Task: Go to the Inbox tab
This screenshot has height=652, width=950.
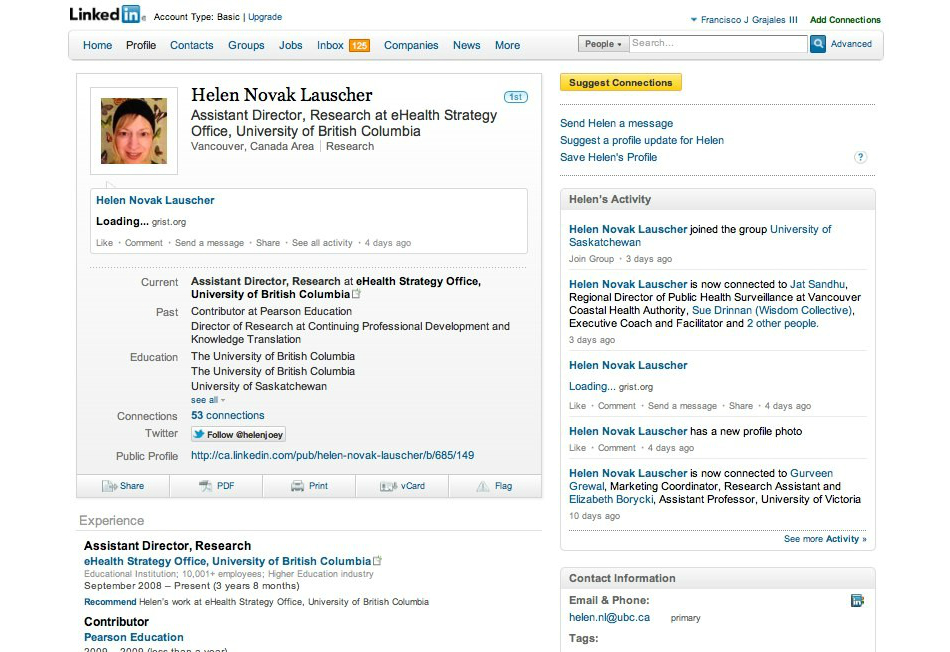Action: [x=330, y=45]
